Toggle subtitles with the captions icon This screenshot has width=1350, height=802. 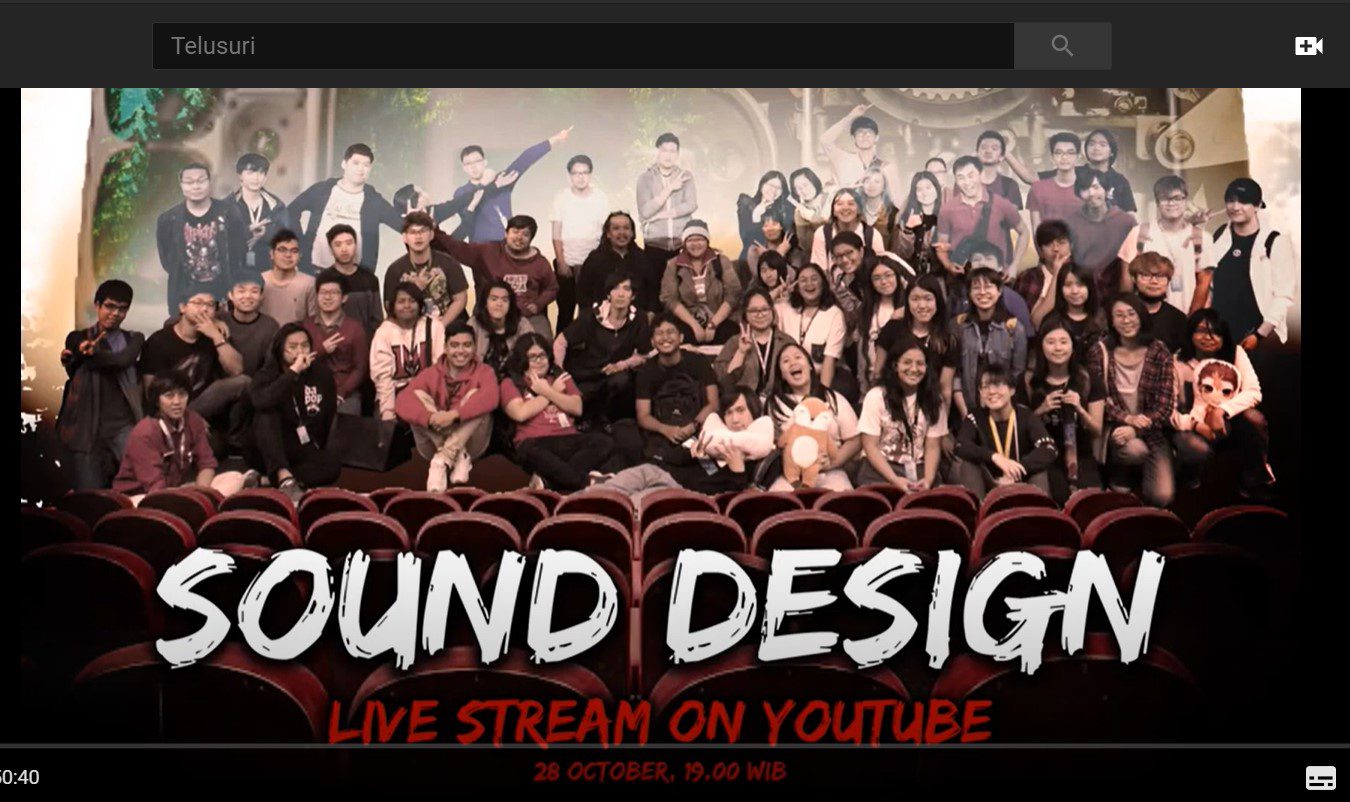click(x=1320, y=777)
